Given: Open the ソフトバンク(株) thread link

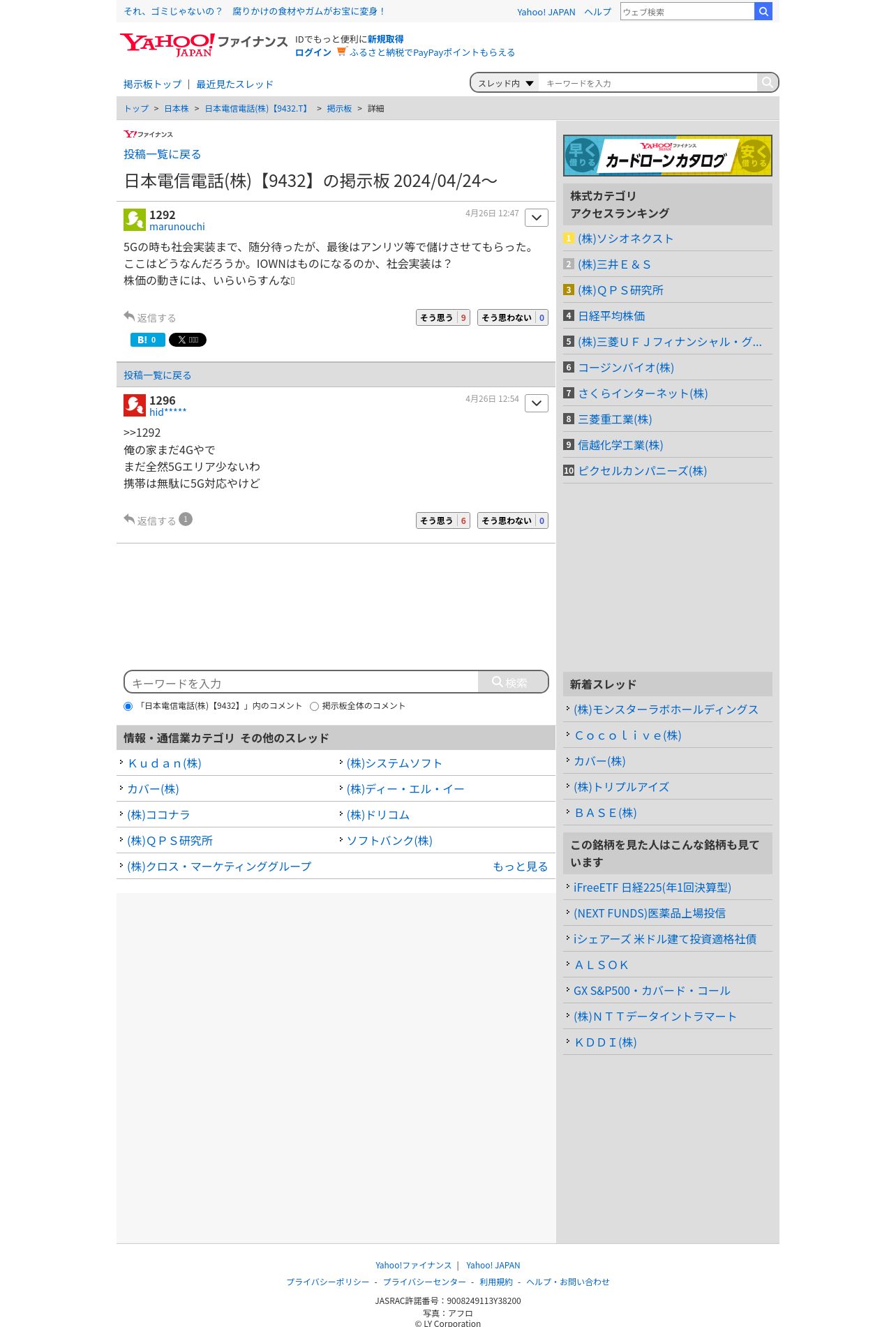Looking at the screenshot, I should click(x=389, y=841).
